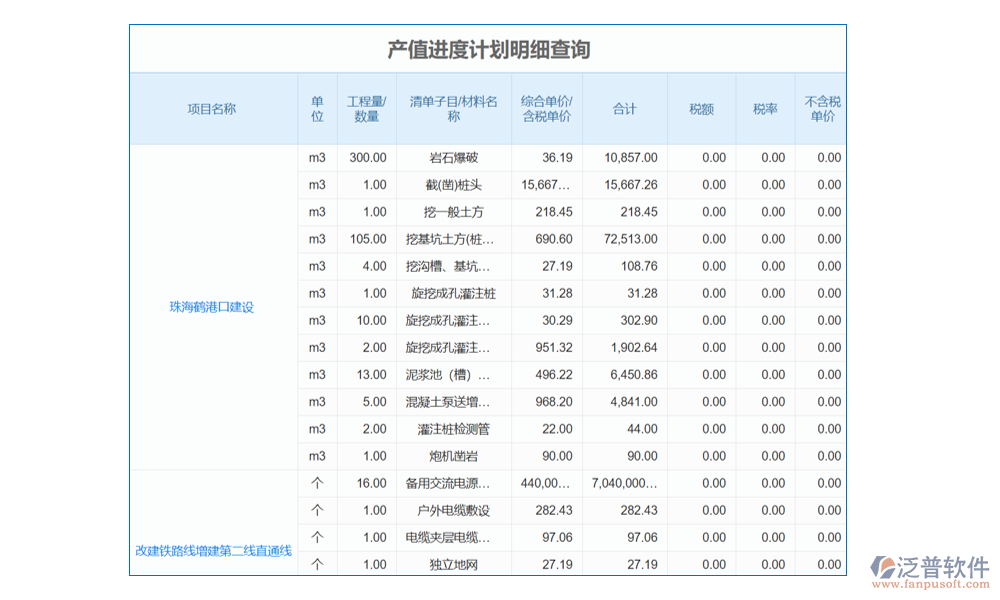Click the 产值进度计划明细查询 title

coord(488,50)
